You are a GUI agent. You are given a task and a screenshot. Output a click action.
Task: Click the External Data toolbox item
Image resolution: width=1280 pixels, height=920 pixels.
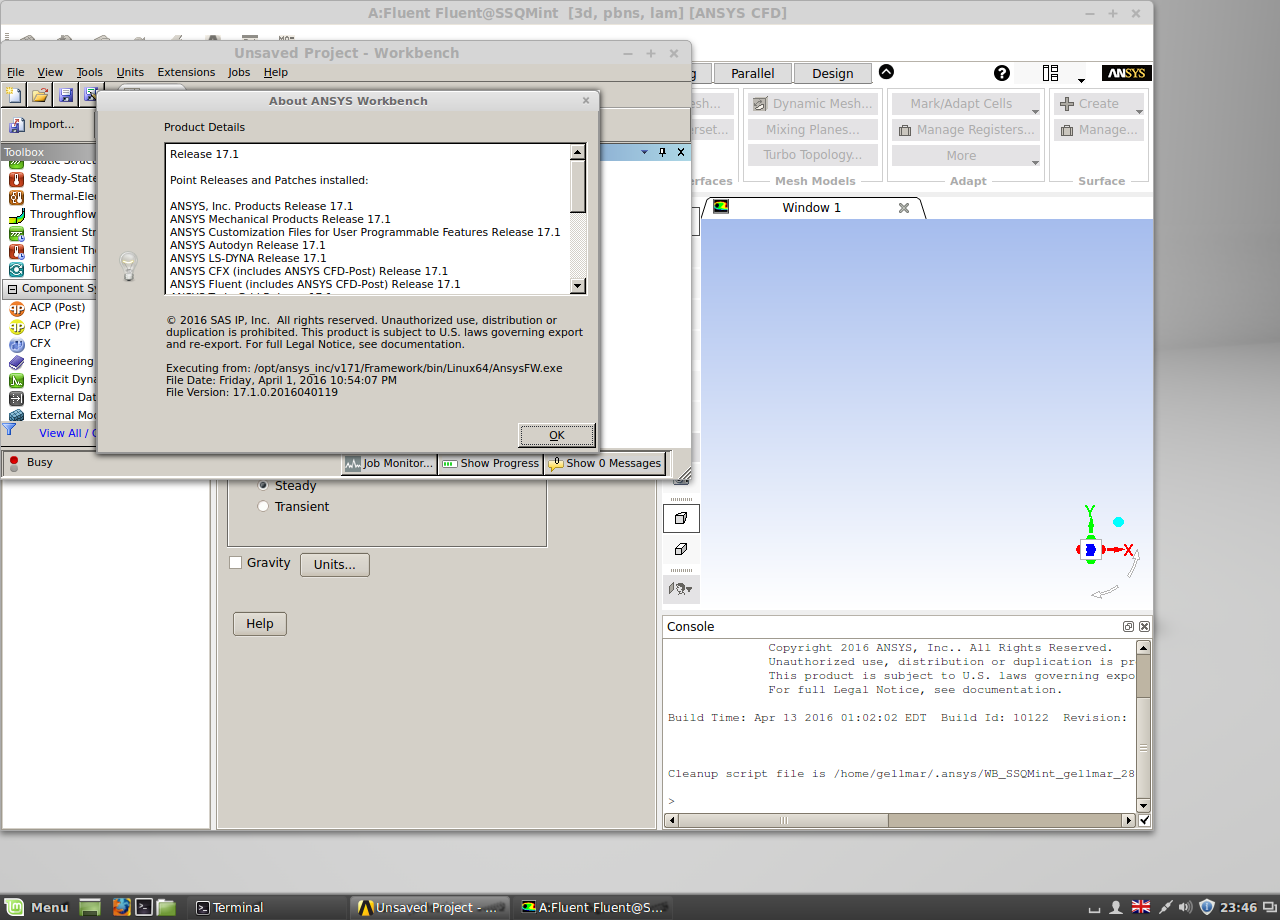point(52,397)
